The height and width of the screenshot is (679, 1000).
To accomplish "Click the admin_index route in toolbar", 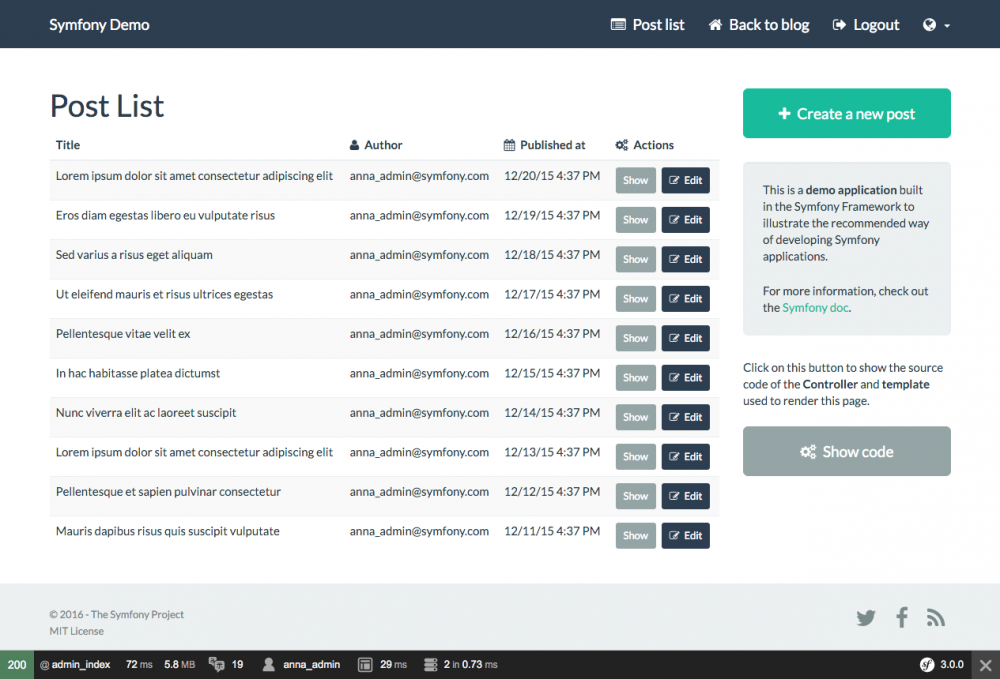I will pos(75,664).
